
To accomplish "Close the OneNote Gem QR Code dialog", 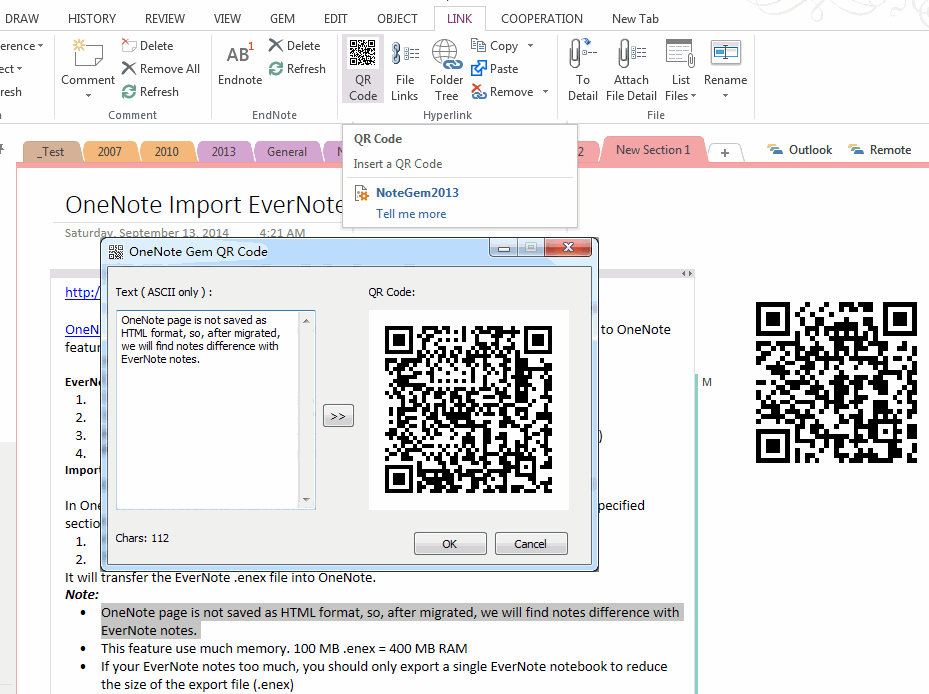I will [x=568, y=247].
